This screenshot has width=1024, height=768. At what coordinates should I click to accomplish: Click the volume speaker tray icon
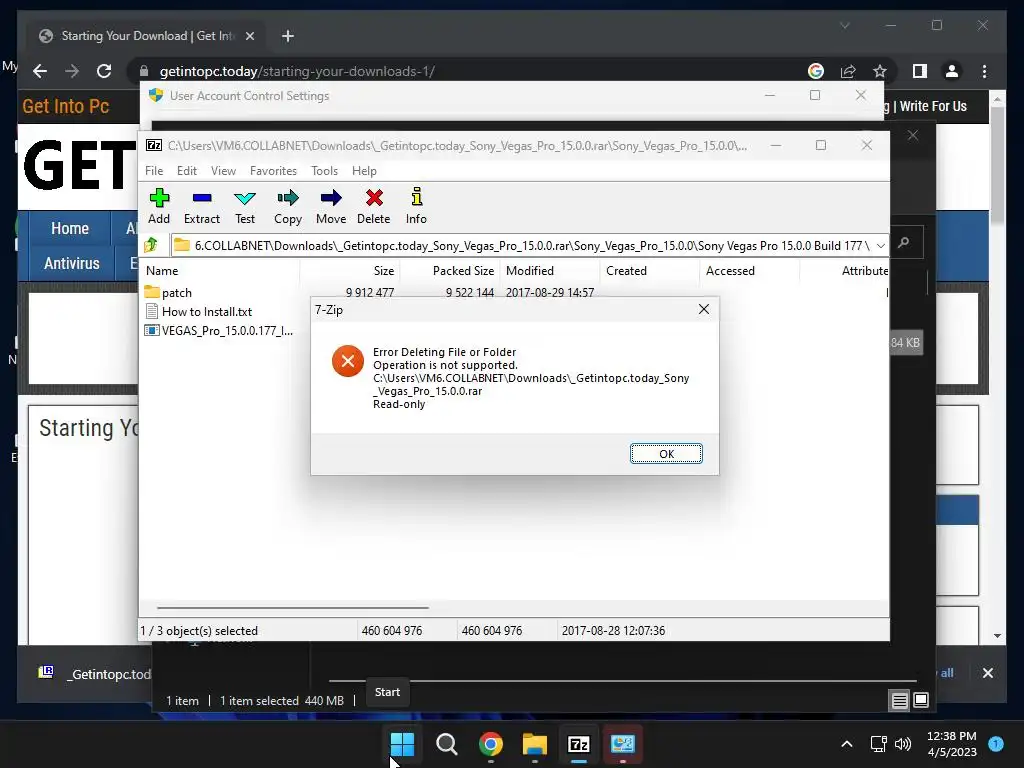coord(903,744)
